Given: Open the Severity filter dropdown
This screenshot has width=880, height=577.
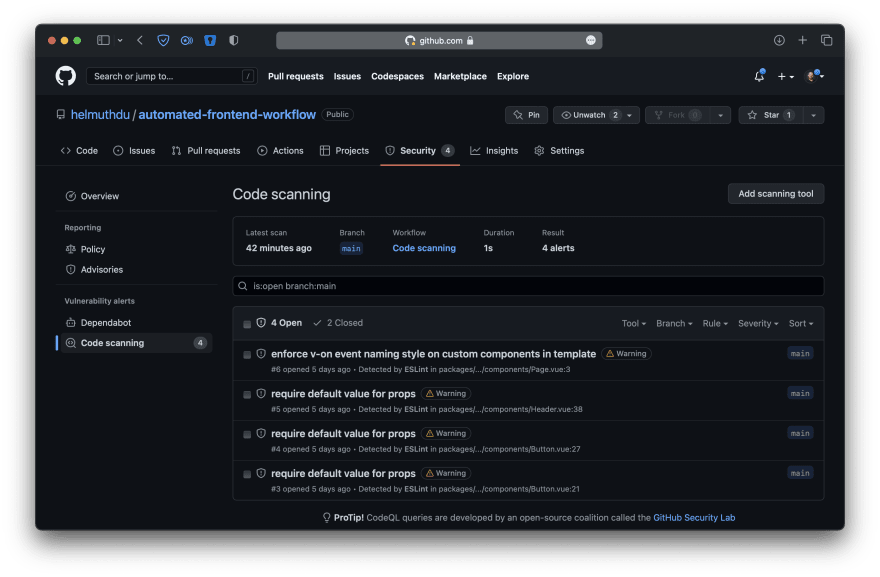Looking at the screenshot, I should point(758,323).
